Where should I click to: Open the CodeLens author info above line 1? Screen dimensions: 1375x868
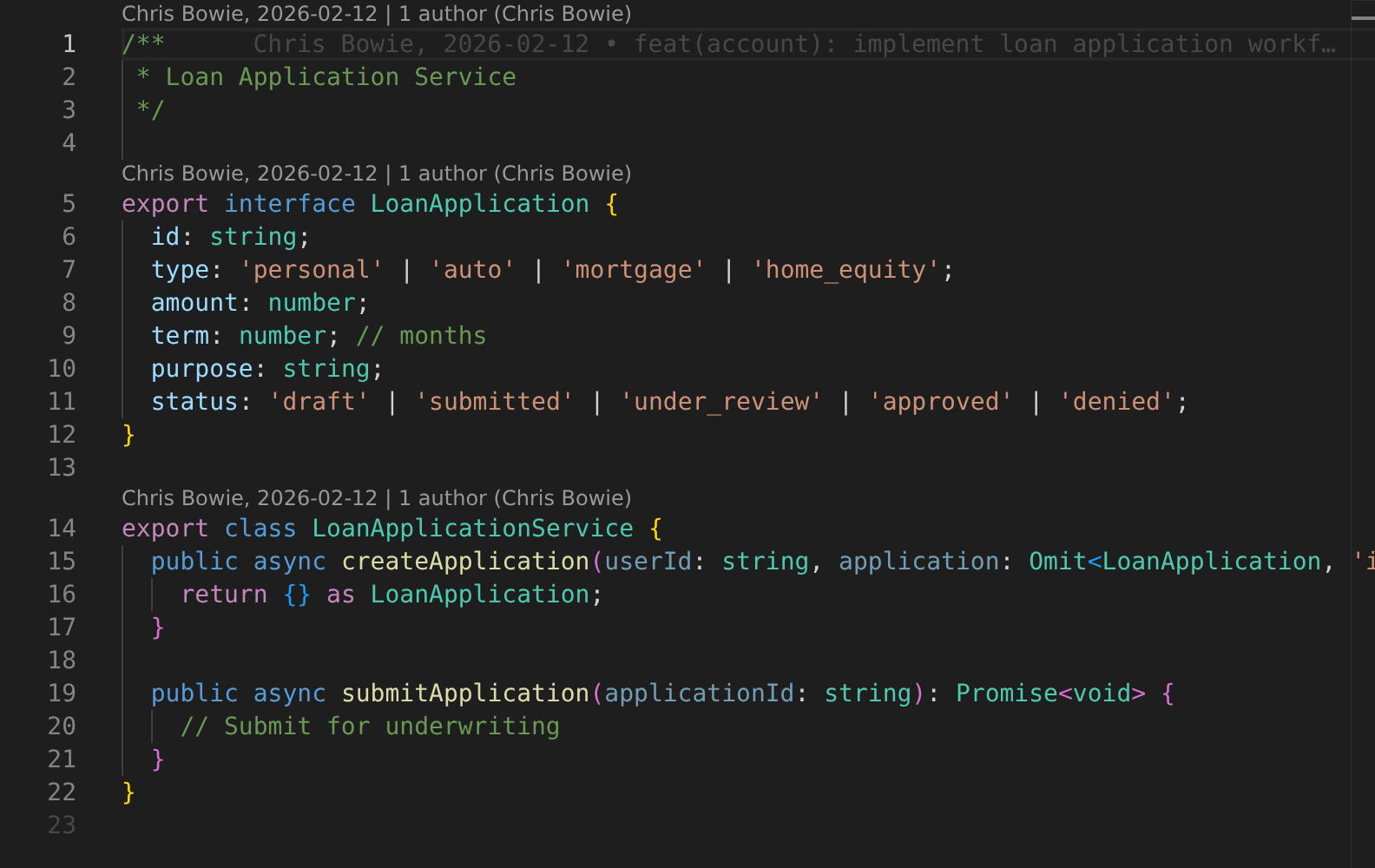click(x=377, y=14)
